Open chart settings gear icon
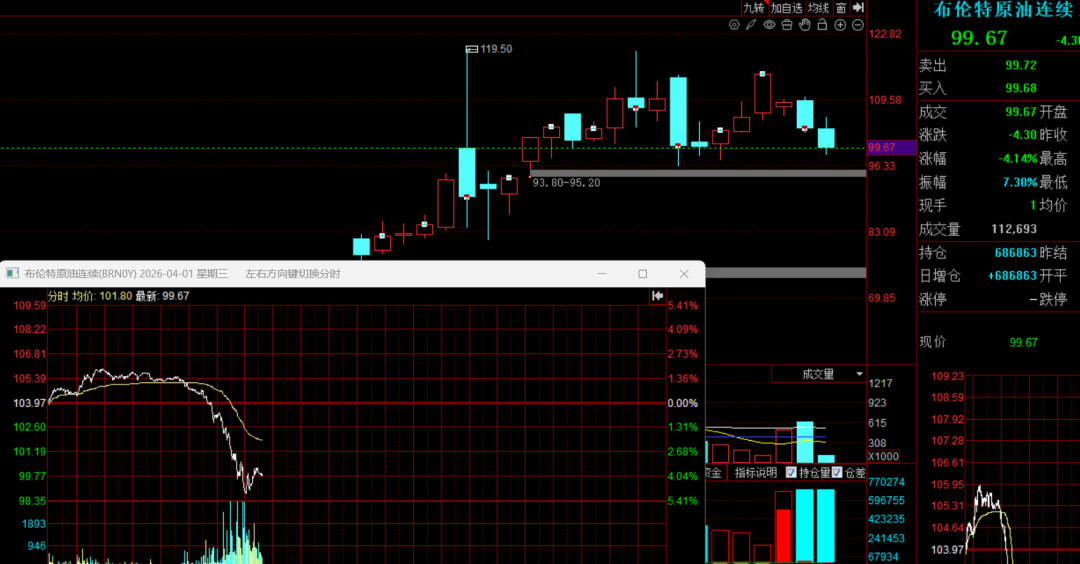Image resolution: width=1080 pixels, height=564 pixels. coord(734,25)
